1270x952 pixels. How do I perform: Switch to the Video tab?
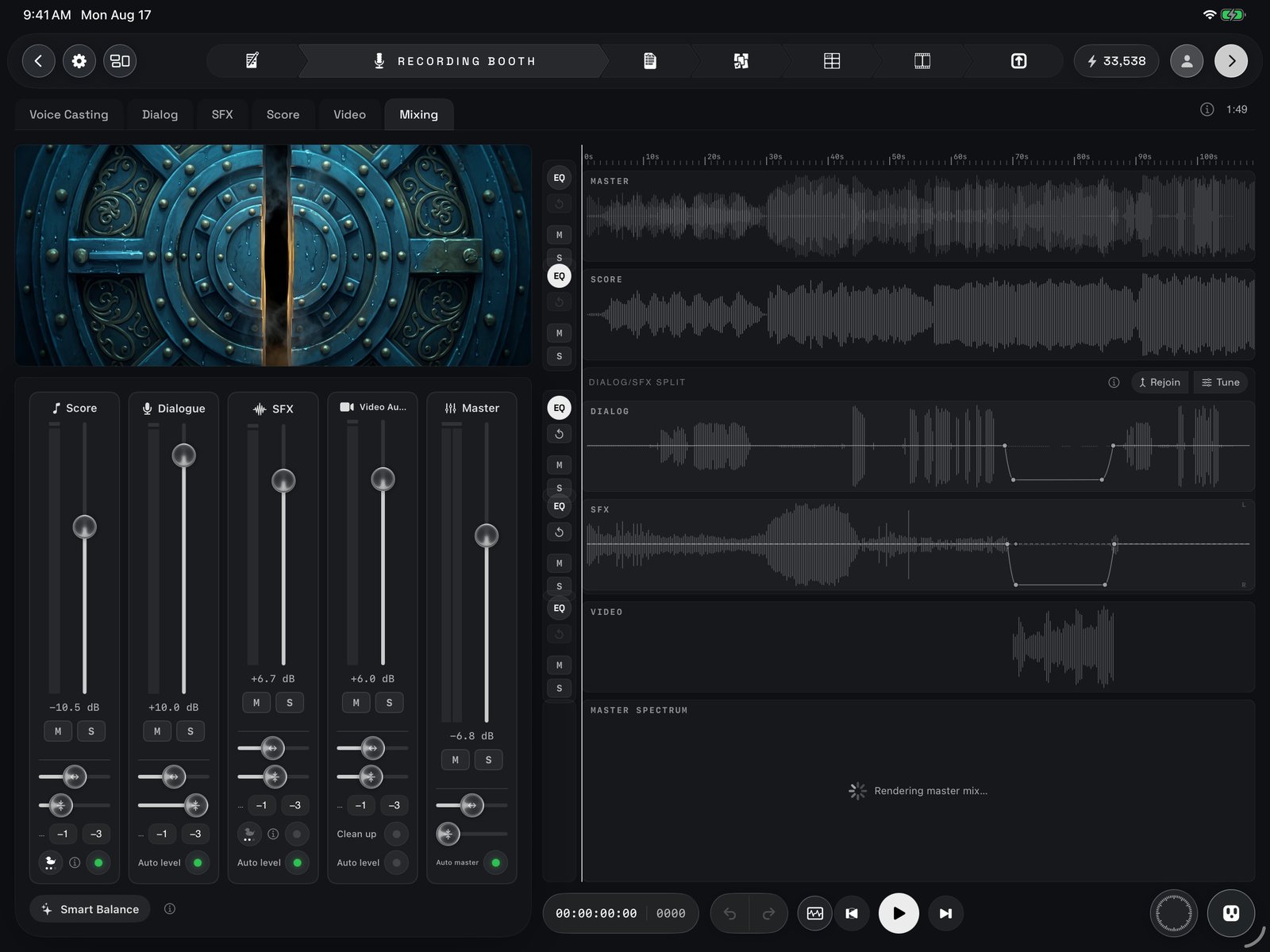350,114
